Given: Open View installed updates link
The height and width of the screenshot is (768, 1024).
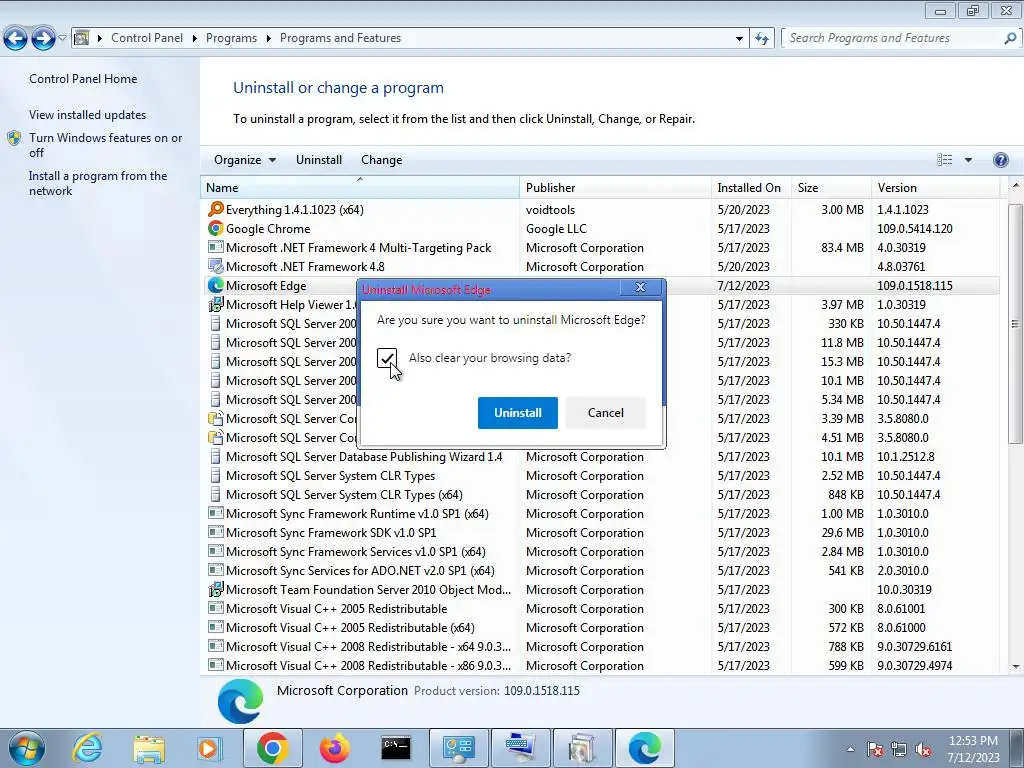Looking at the screenshot, I should point(88,115).
